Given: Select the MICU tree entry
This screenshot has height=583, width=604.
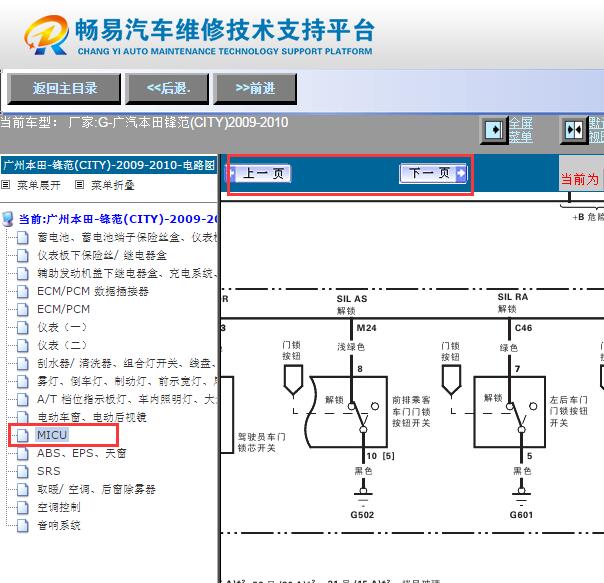Looking at the screenshot, I should 52,435.
